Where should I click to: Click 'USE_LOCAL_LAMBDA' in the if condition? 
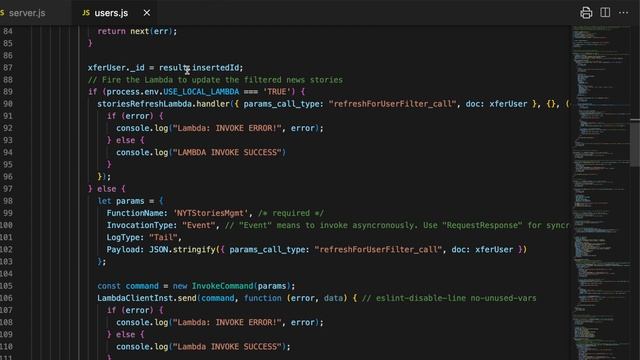tap(201, 92)
